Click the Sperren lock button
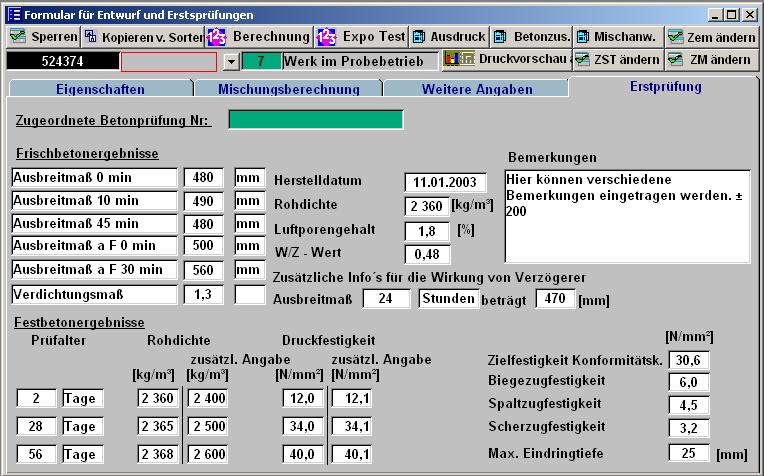The width and height of the screenshot is (764, 476). pyautogui.click(x=42, y=37)
